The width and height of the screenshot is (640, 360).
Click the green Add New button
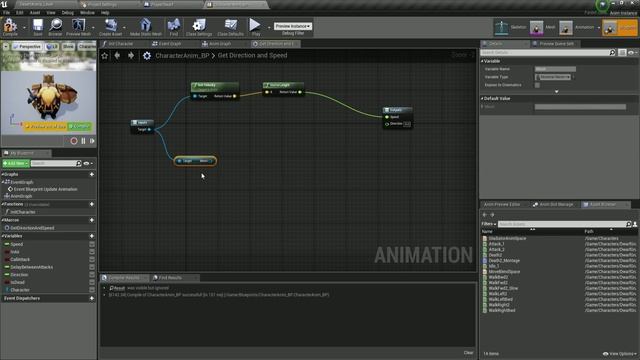(16, 163)
